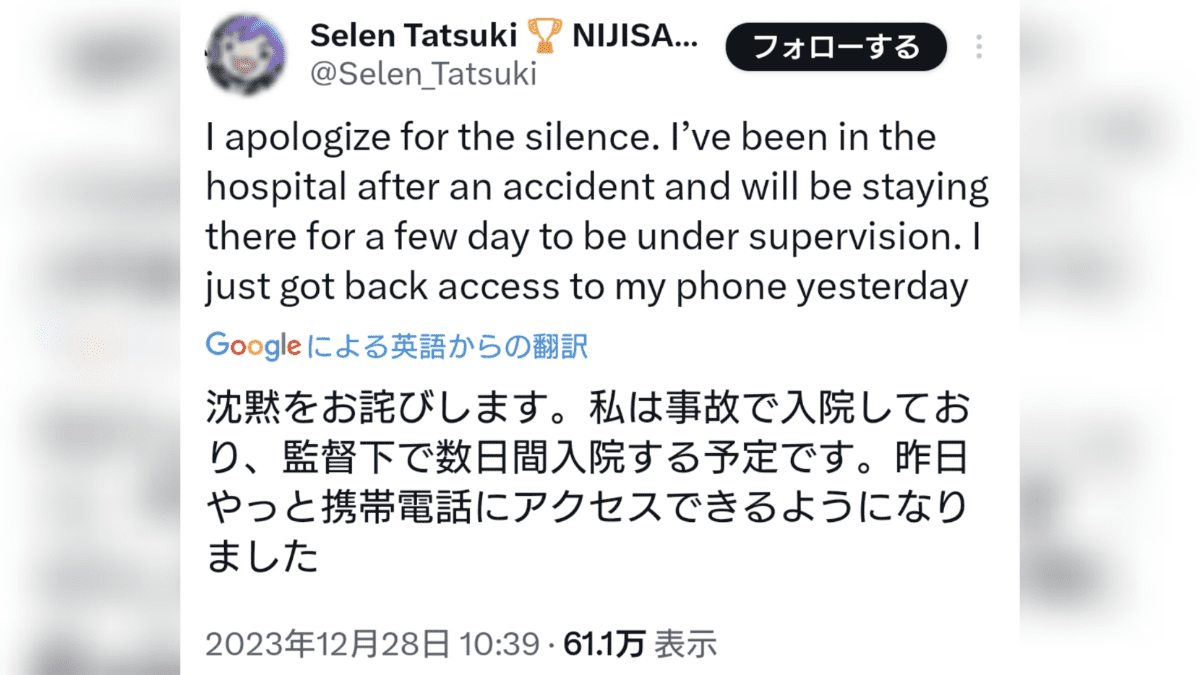Click the truncated NIJISA... name text

[636, 37]
